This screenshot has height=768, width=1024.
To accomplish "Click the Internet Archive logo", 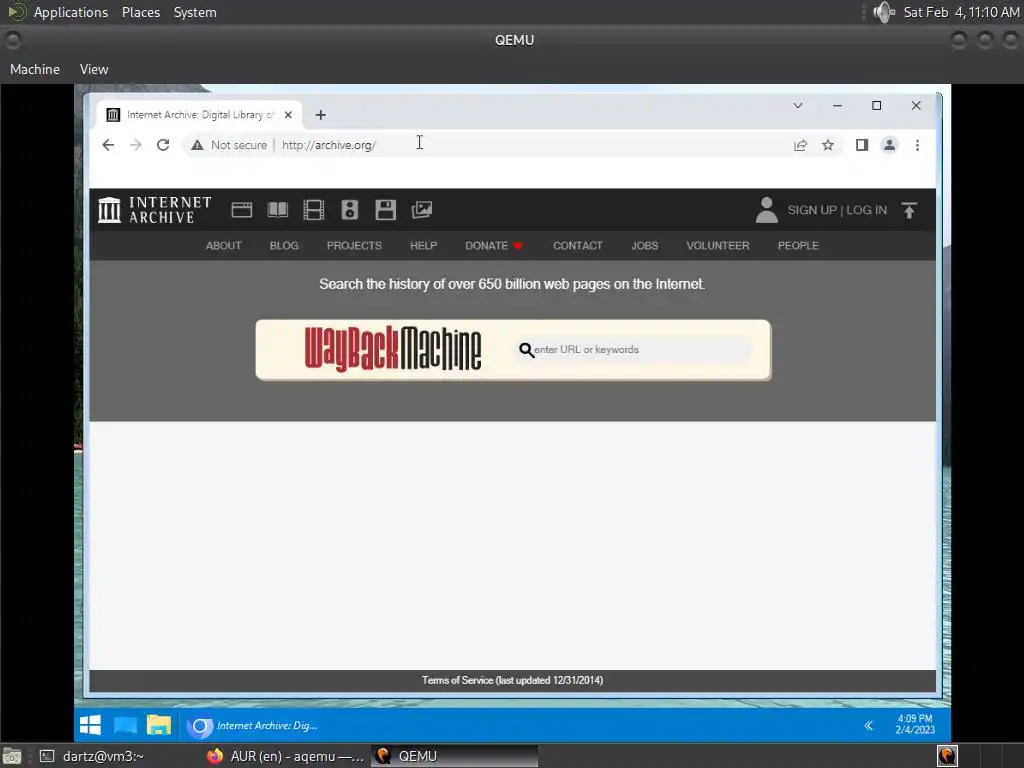I will (x=155, y=210).
